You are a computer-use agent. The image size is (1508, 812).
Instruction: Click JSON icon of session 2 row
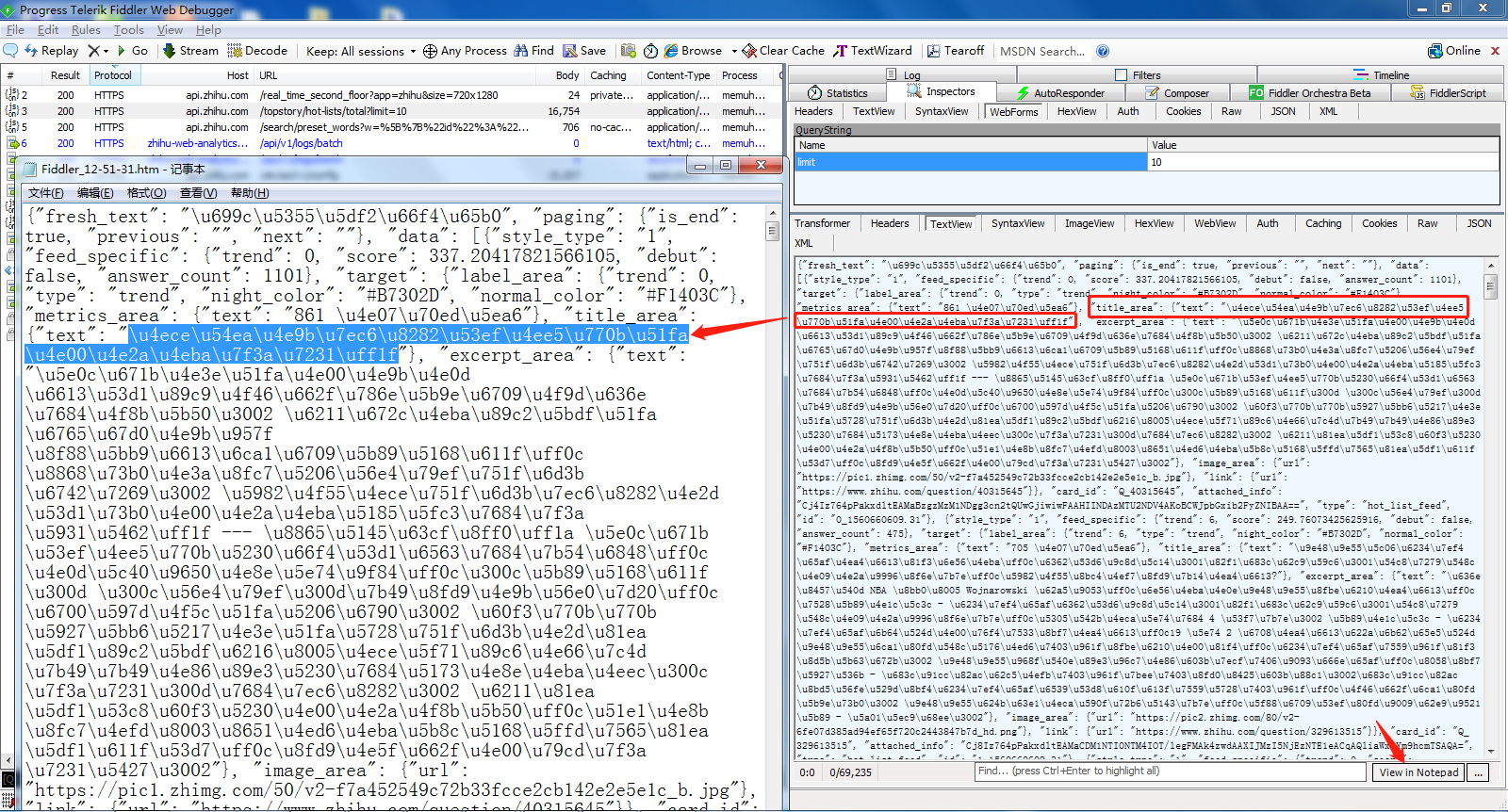click(x=12, y=95)
